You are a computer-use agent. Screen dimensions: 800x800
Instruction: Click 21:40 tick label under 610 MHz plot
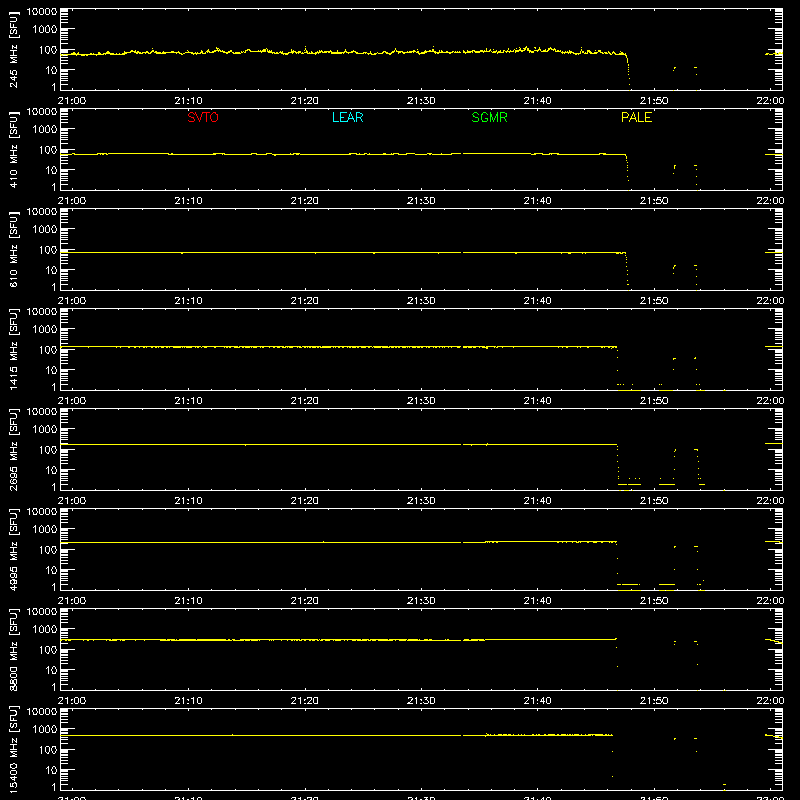537,301
